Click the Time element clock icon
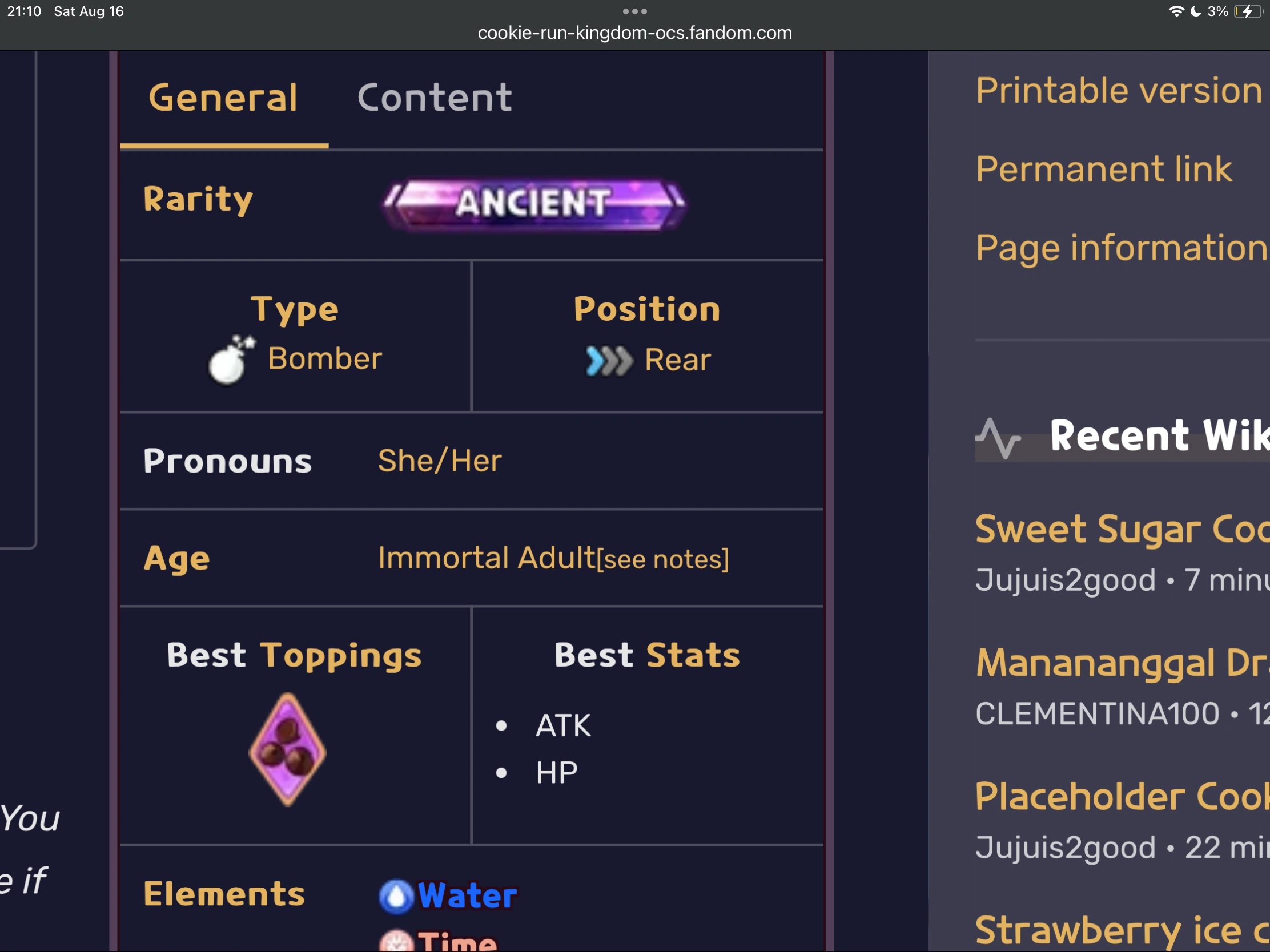Screen dimensions: 1270x952 pos(396,942)
